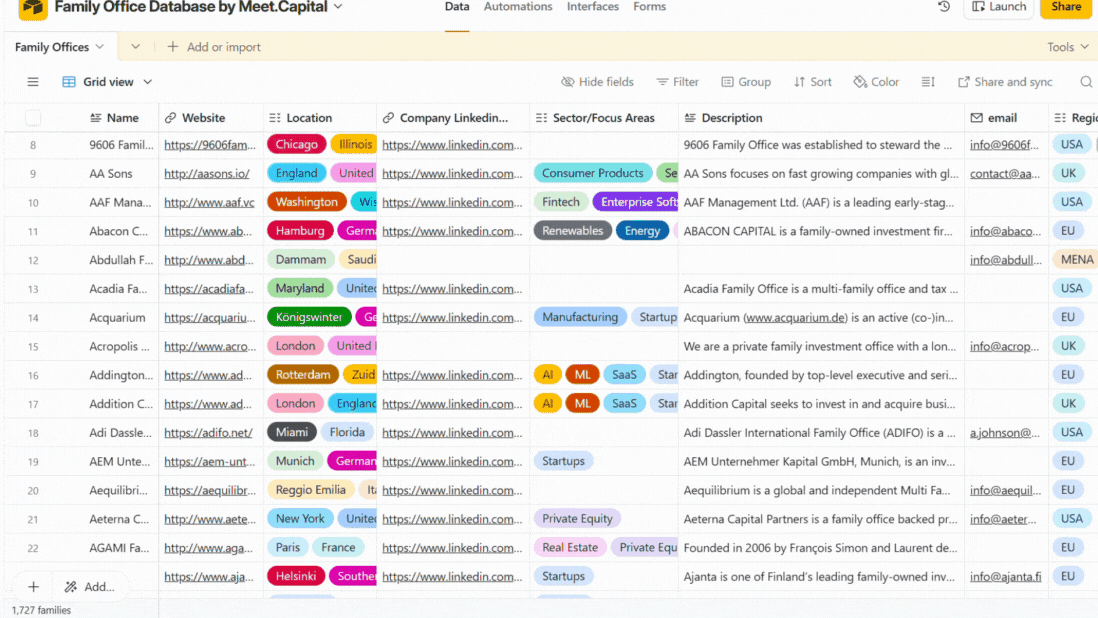
Task: Click the Airtable base logo icon
Action: pos(32,8)
